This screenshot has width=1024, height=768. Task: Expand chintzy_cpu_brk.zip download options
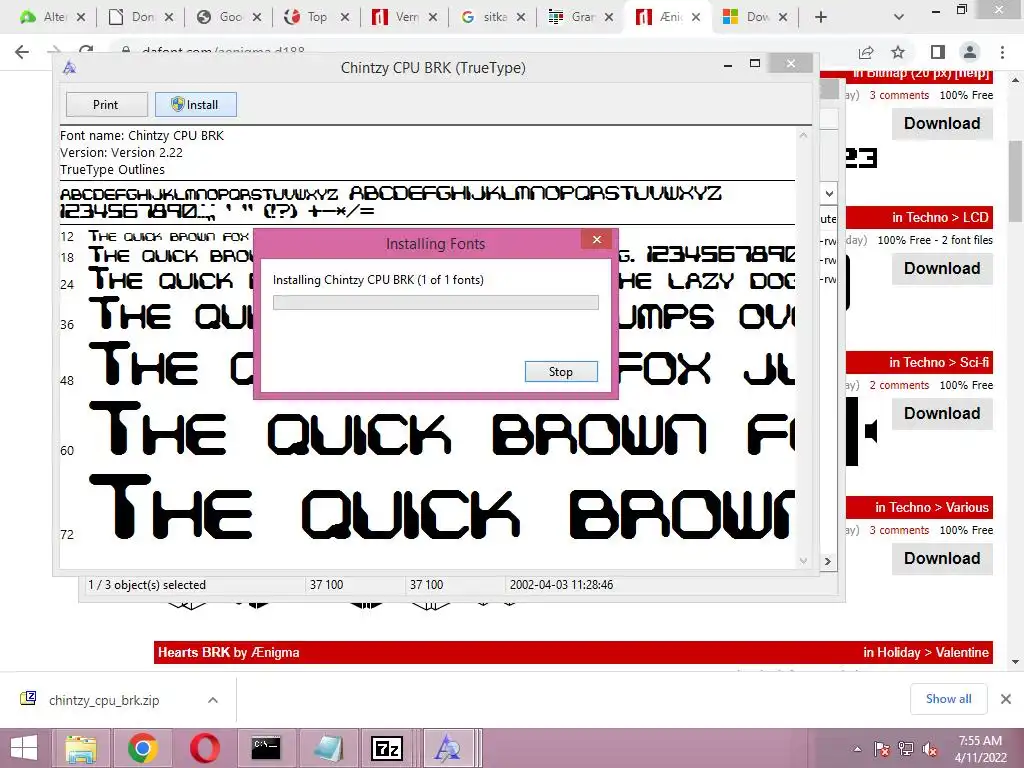point(213,700)
